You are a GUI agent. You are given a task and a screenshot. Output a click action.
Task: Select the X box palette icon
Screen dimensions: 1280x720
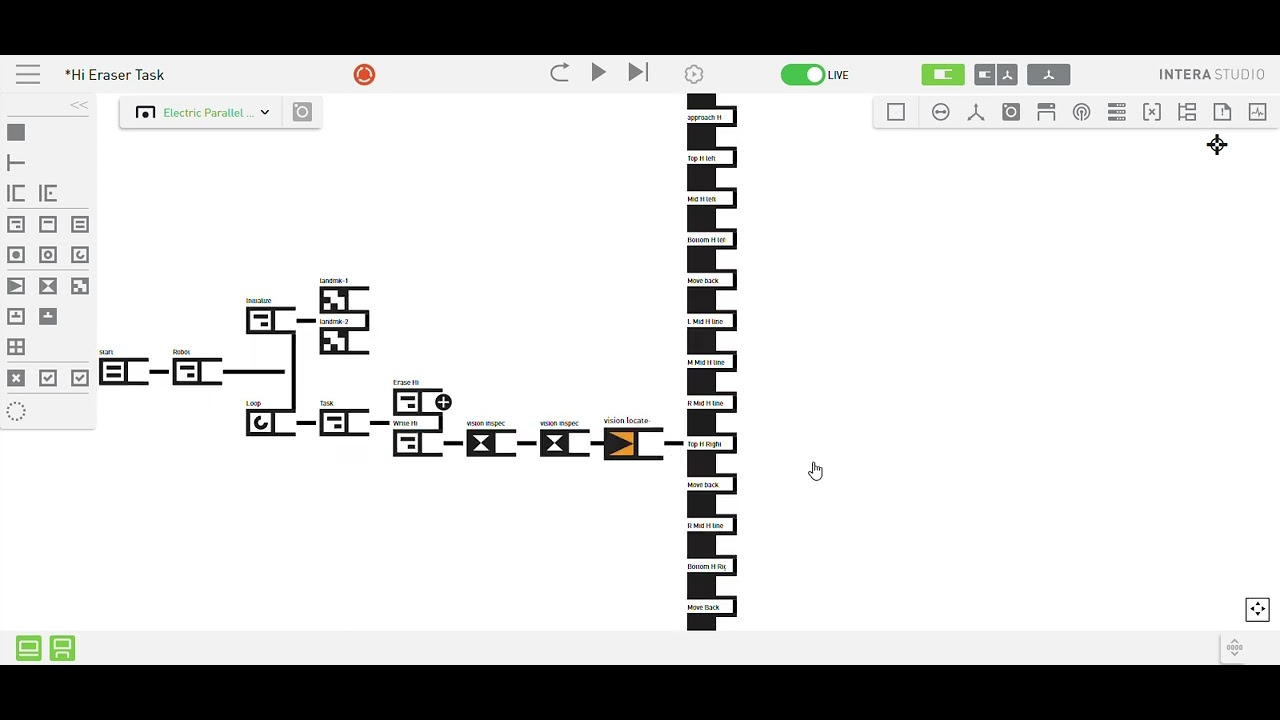click(x=16, y=378)
